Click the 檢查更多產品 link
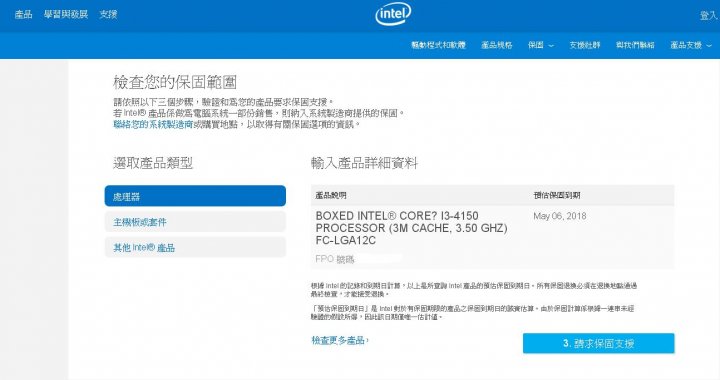720x380 pixels. pos(340,340)
